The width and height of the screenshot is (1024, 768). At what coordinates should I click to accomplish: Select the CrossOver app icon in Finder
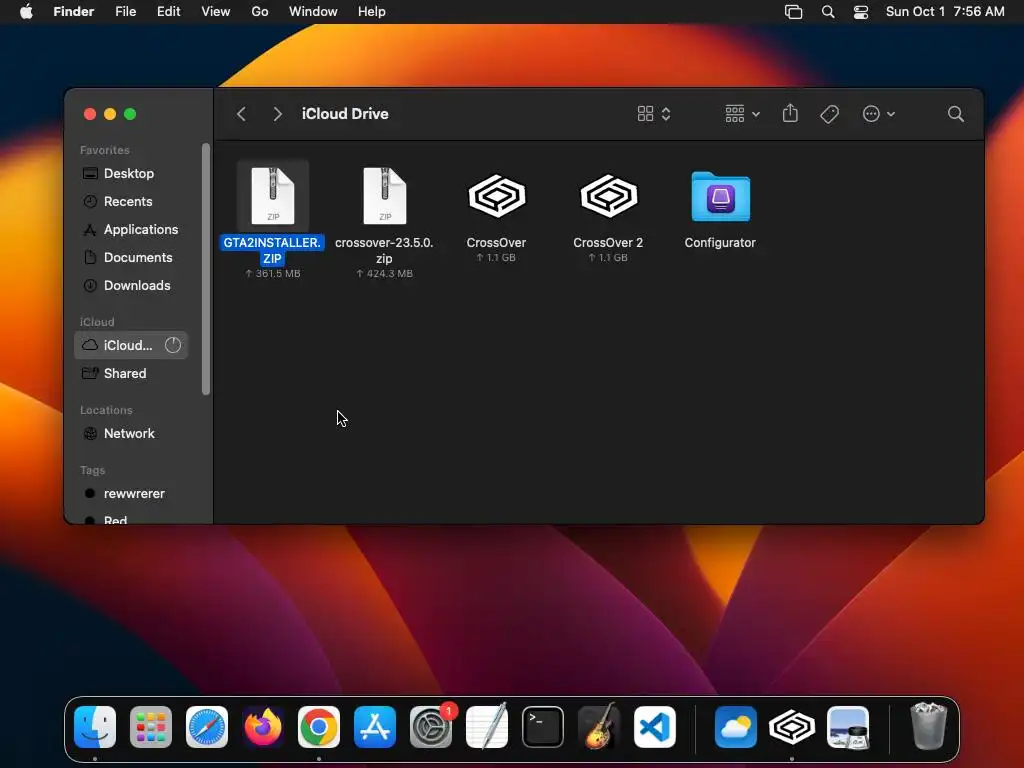[496, 196]
